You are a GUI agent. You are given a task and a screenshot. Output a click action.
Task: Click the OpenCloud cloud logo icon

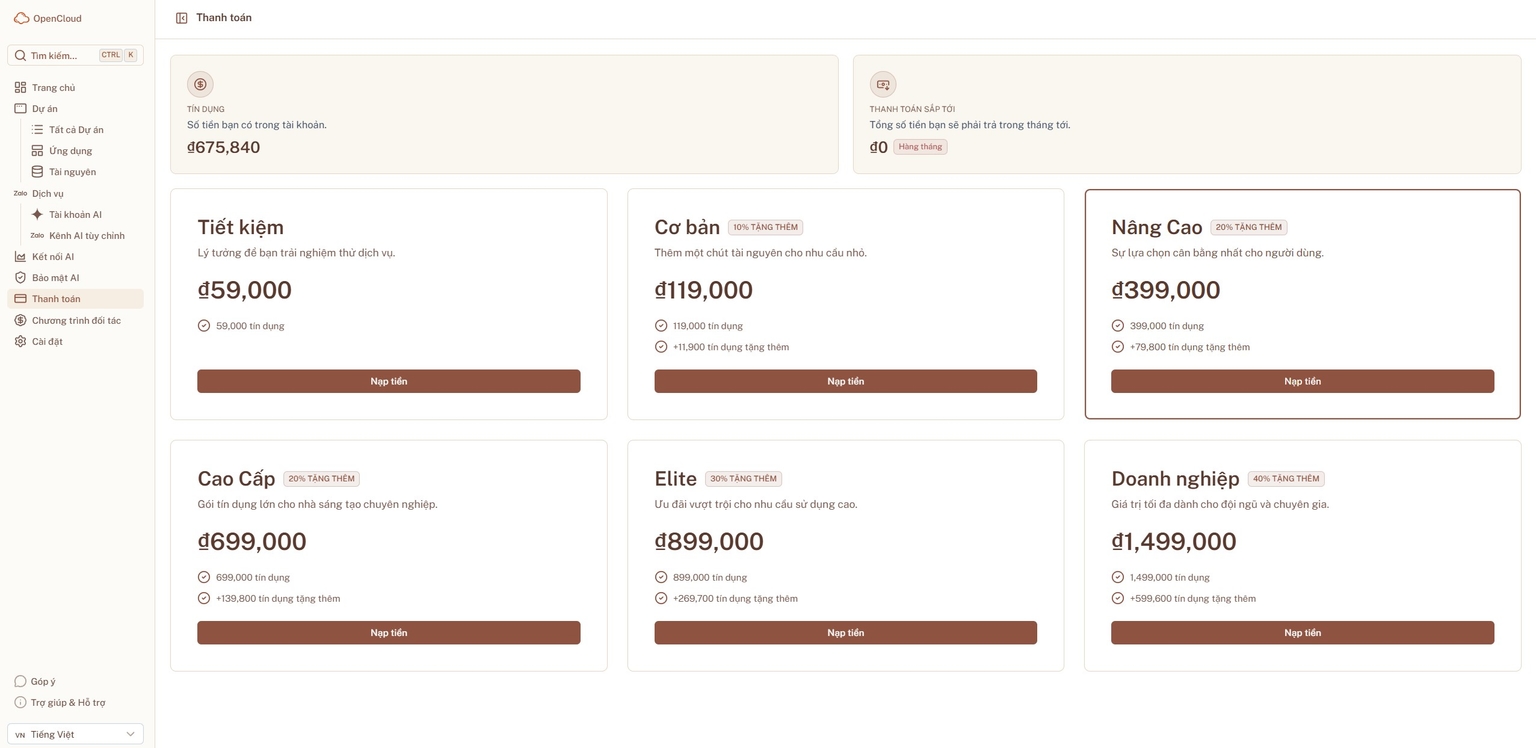(21, 18)
